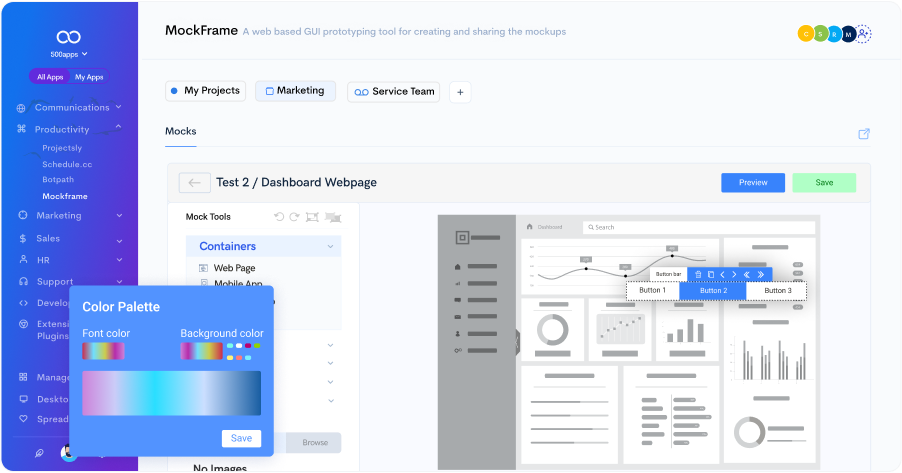Click the Browse button
Screen dimensions: 902x473
click(x=315, y=443)
